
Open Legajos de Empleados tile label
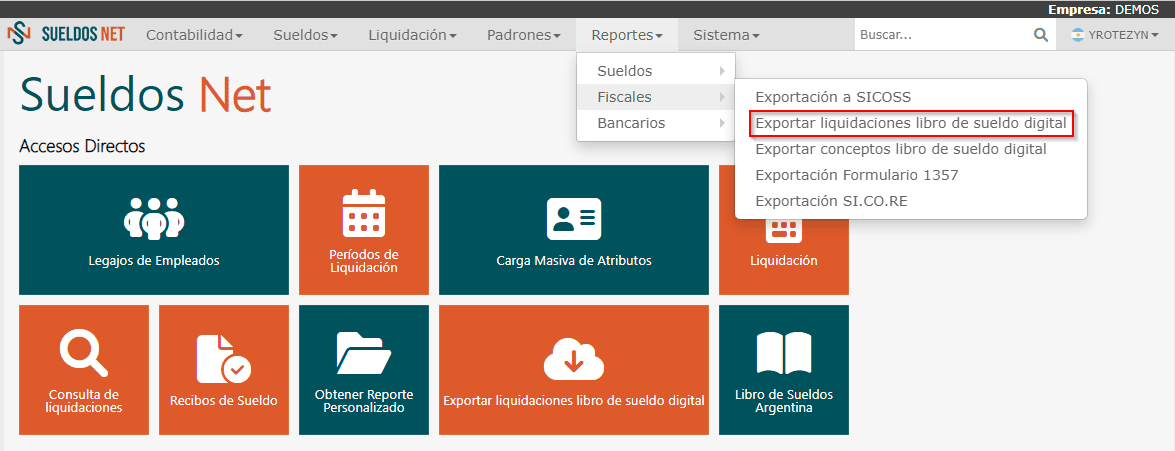point(154,261)
